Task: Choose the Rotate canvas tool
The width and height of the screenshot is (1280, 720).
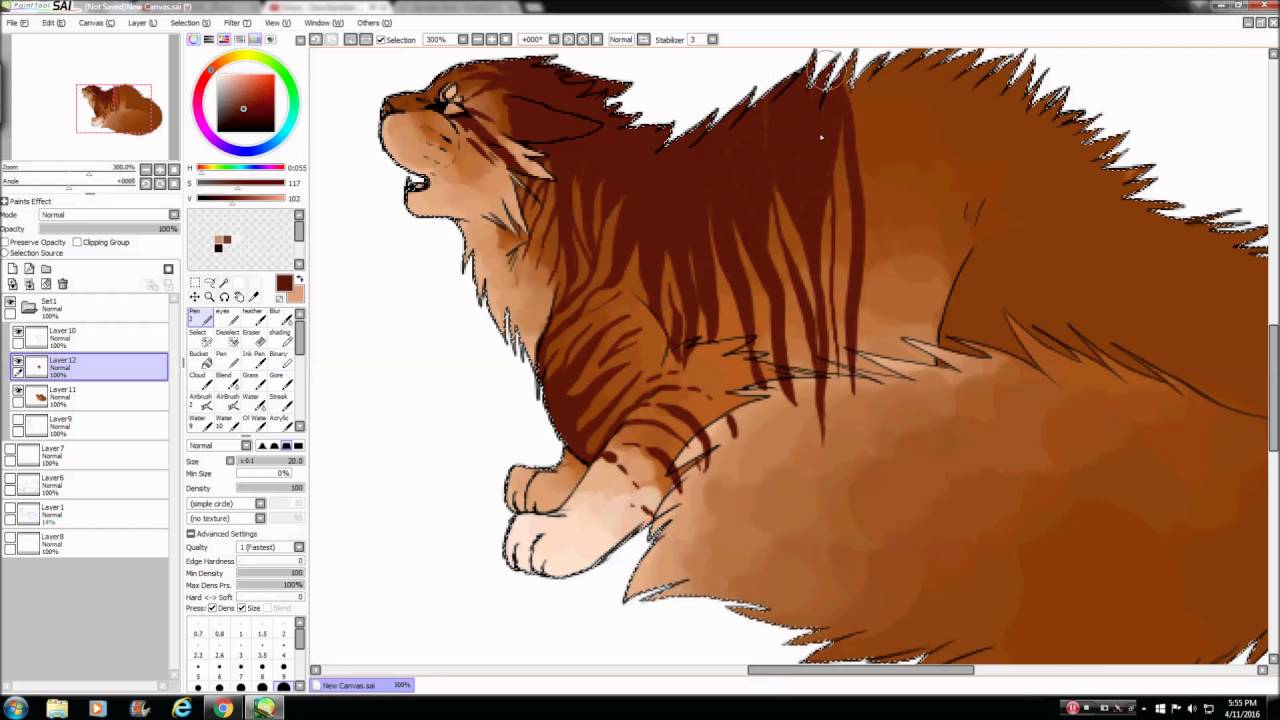Action: click(x=224, y=297)
